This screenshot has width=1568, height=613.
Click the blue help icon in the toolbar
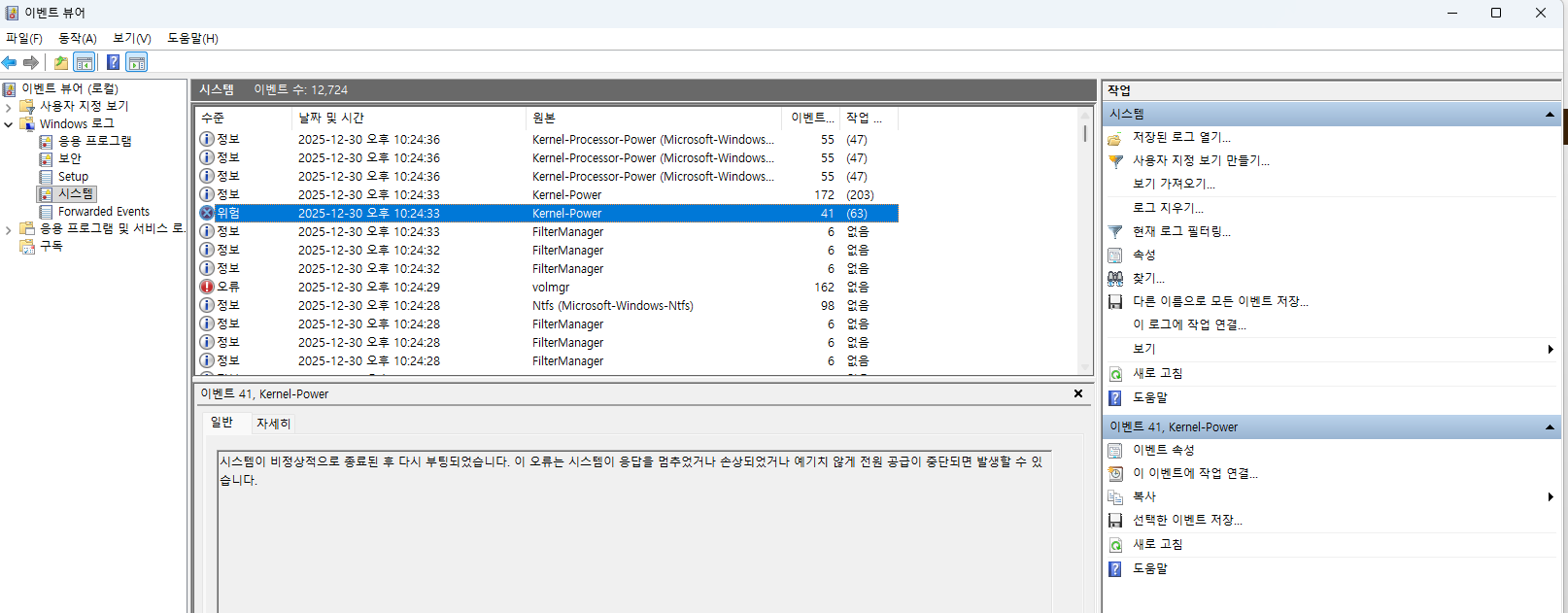(x=114, y=63)
